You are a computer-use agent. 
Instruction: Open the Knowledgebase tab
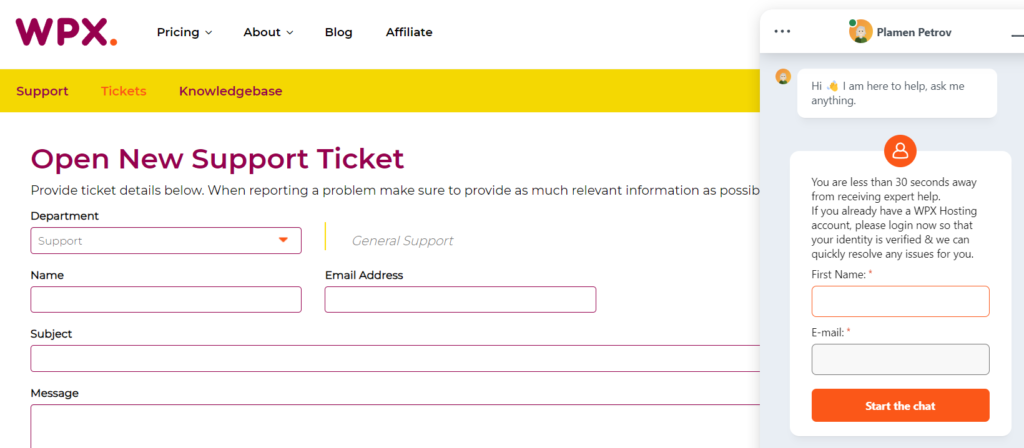tap(230, 91)
